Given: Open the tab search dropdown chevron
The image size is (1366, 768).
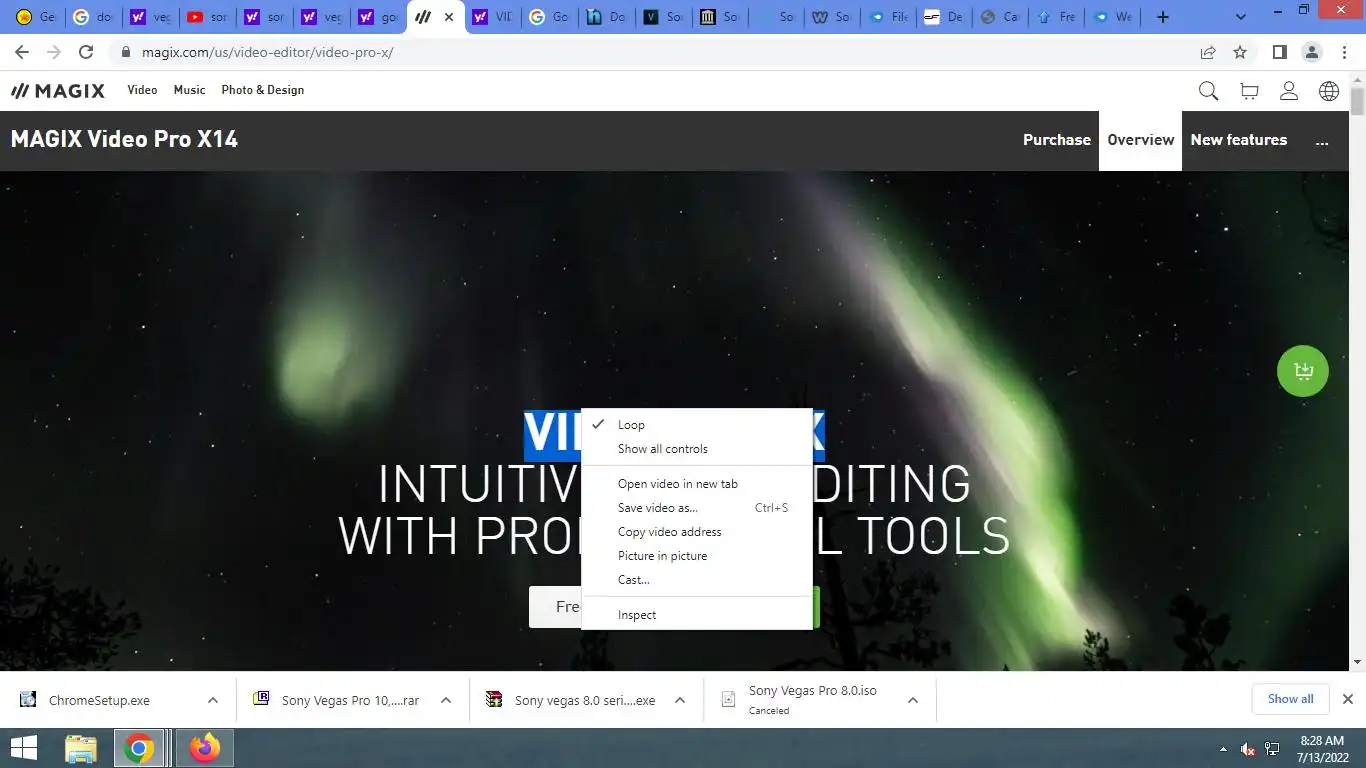Looking at the screenshot, I should pos(1241,17).
